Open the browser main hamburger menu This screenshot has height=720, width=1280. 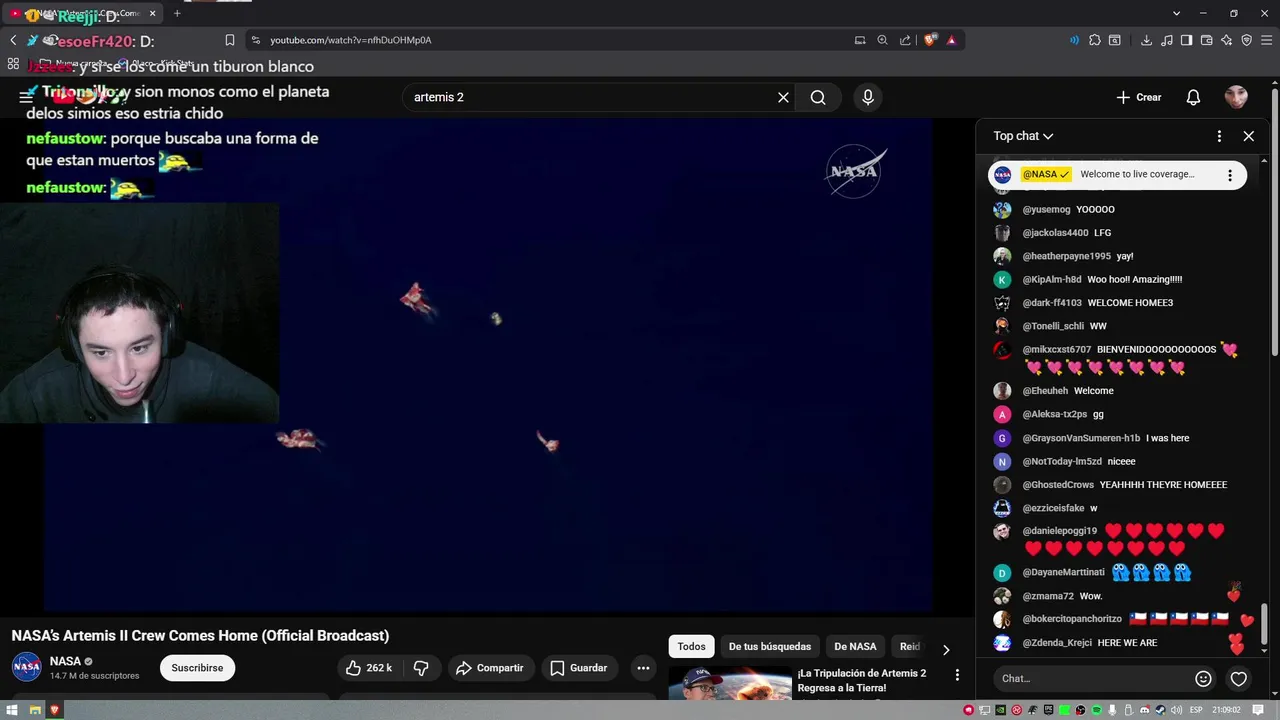(x=1267, y=40)
